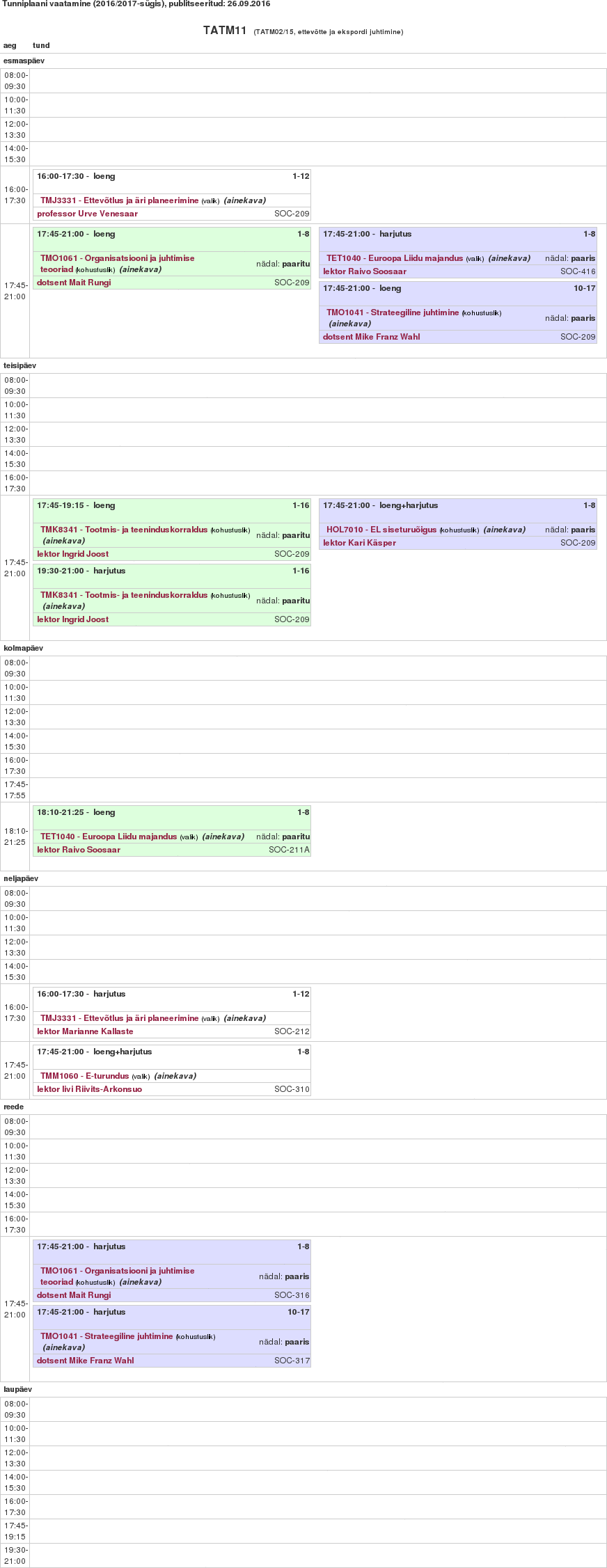This screenshot has width=607, height=1568.
Task: Click Raivo Soosaar in the SOC-211A lecture
Action: (x=79, y=850)
